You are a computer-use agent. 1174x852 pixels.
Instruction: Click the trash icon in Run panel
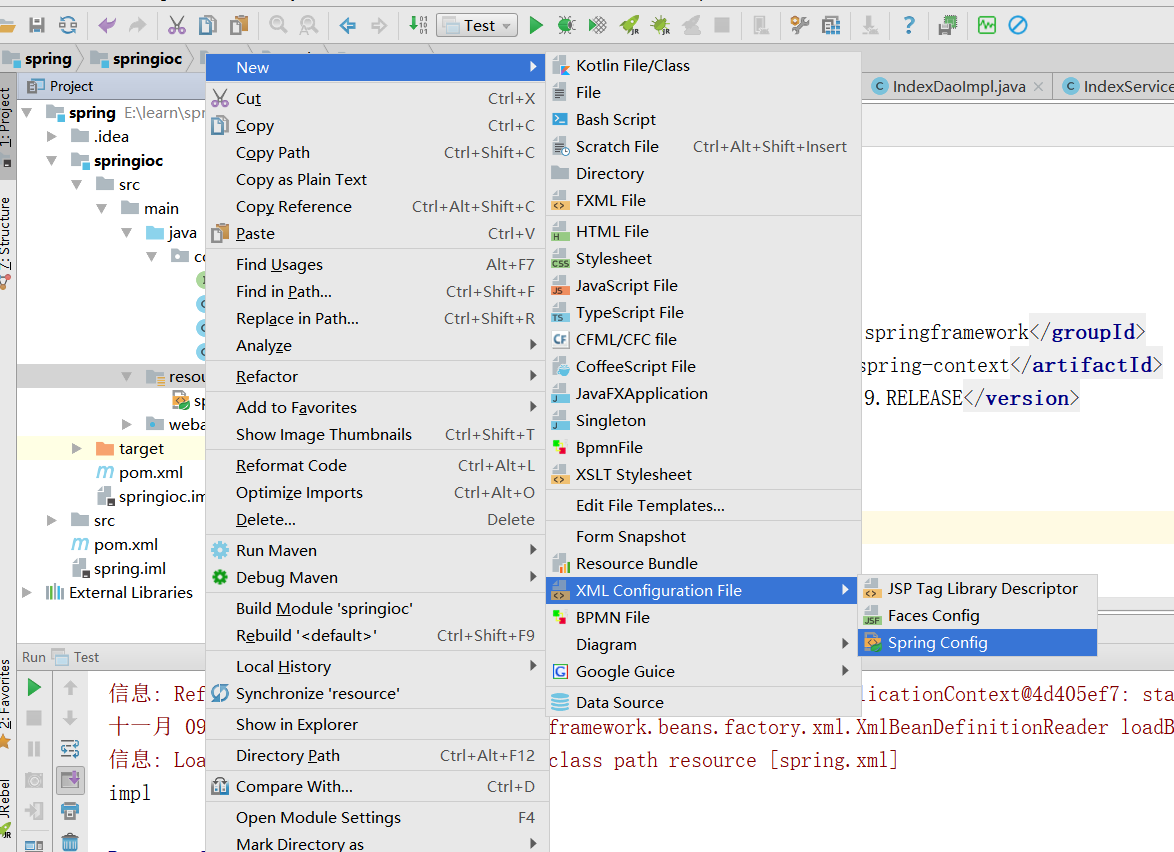click(x=70, y=842)
